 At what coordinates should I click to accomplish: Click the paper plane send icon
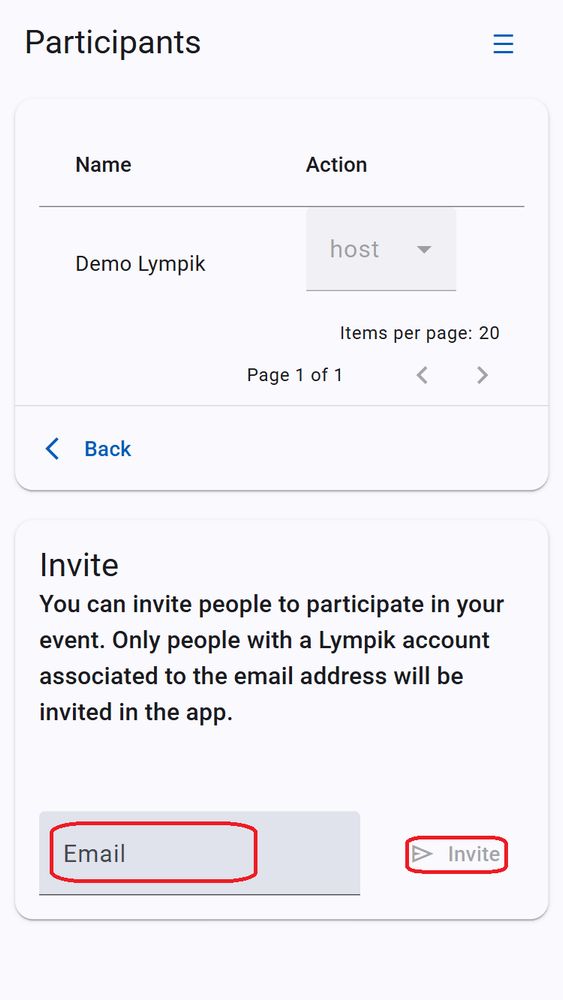click(422, 854)
